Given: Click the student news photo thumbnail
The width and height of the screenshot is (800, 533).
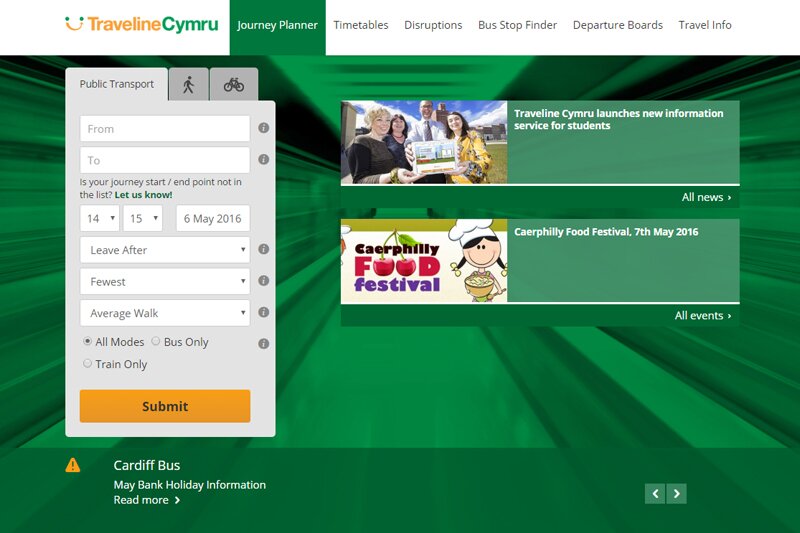Looking at the screenshot, I should coord(424,142).
